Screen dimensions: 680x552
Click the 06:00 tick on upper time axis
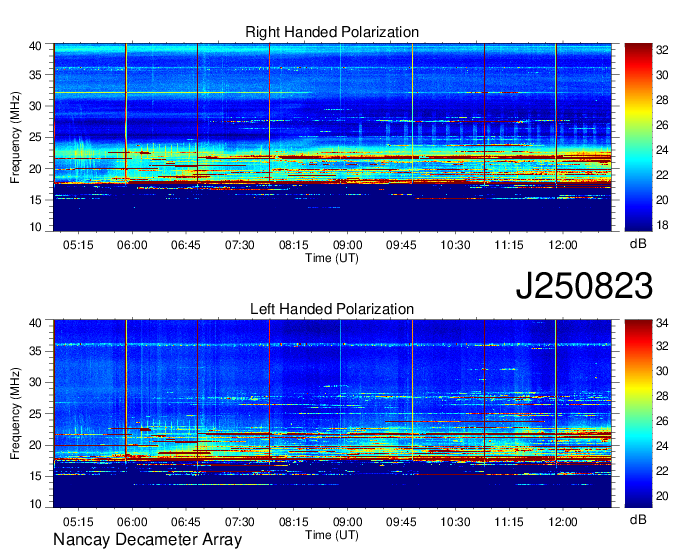pyautogui.click(x=132, y=245)
